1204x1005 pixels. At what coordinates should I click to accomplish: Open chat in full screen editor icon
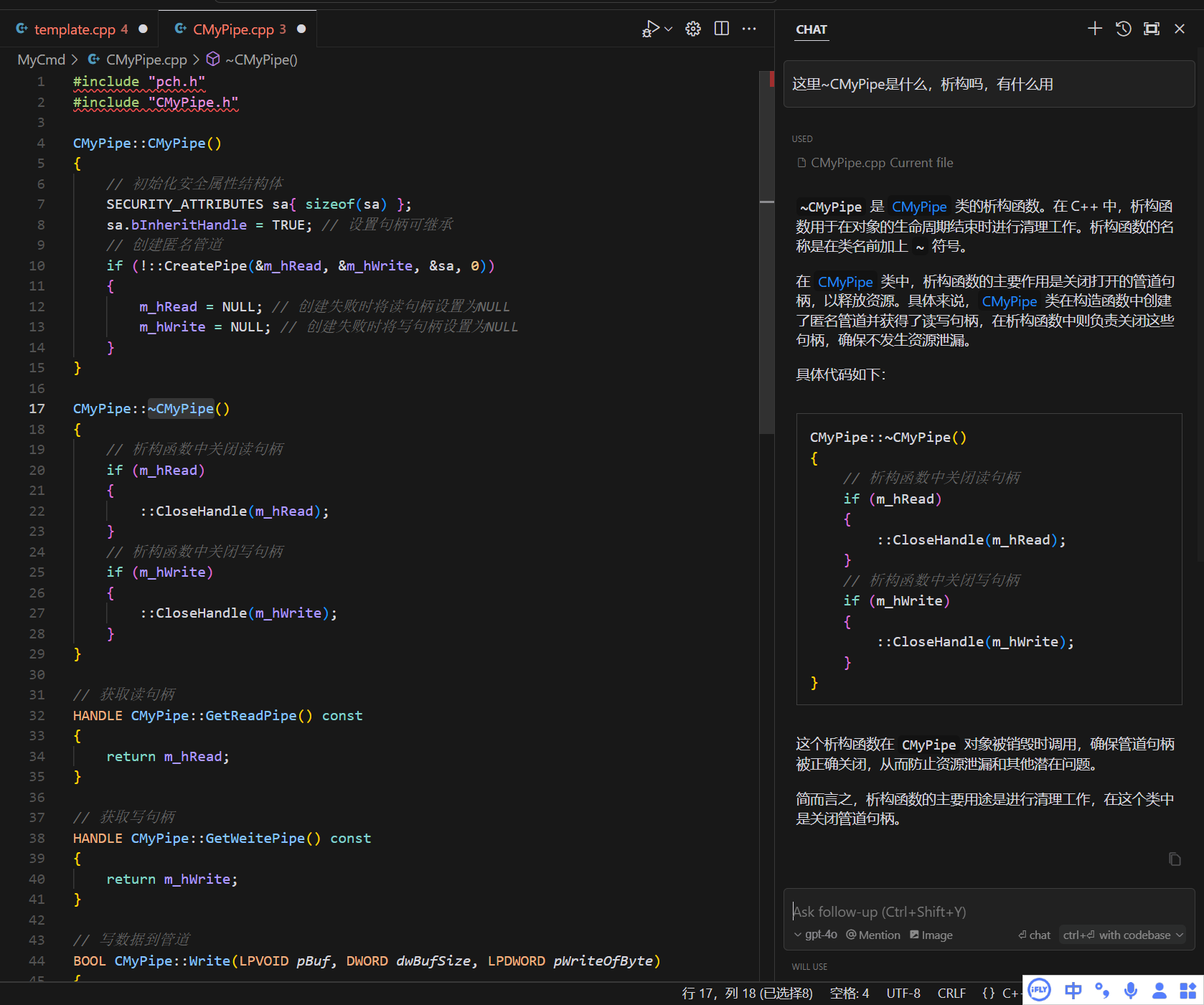(x=1152, y=29)
